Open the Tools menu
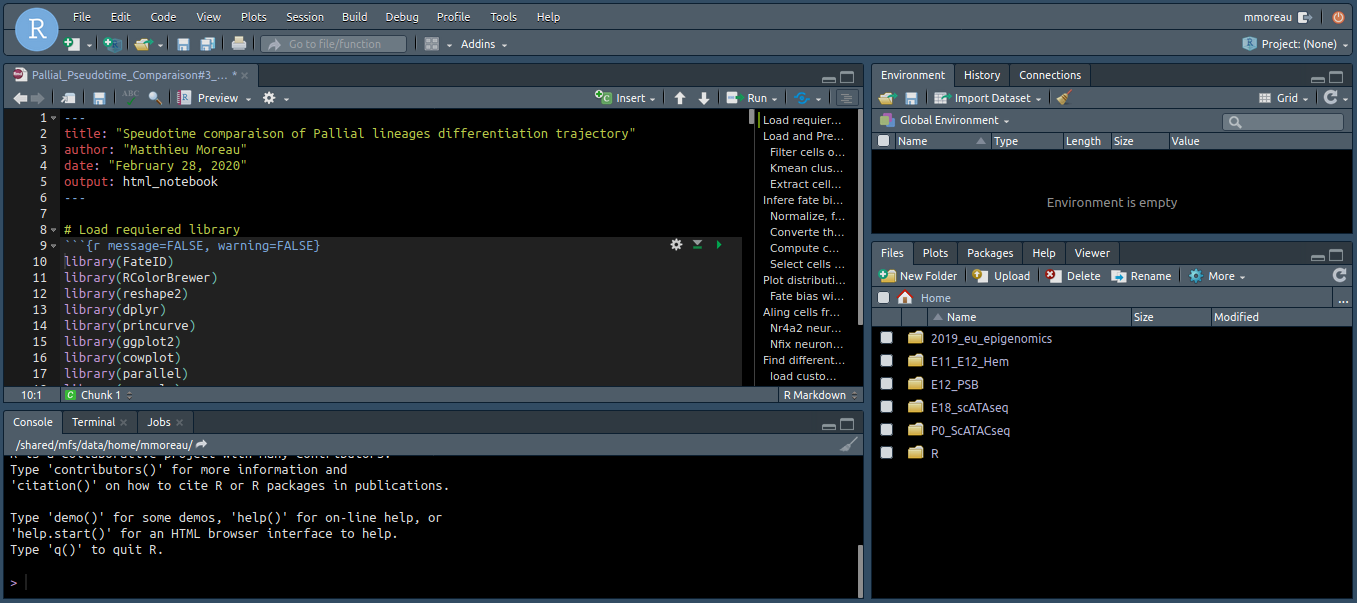 504,17
